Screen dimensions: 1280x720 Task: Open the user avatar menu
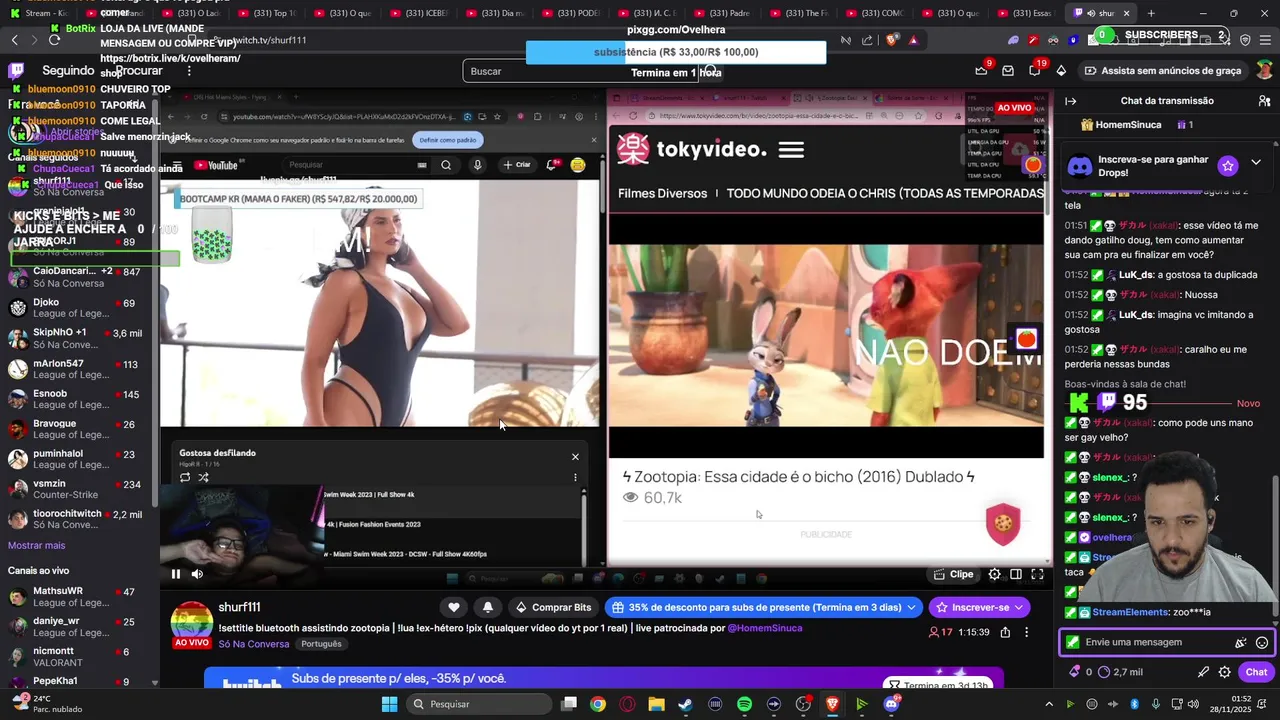pos(1264,71)
